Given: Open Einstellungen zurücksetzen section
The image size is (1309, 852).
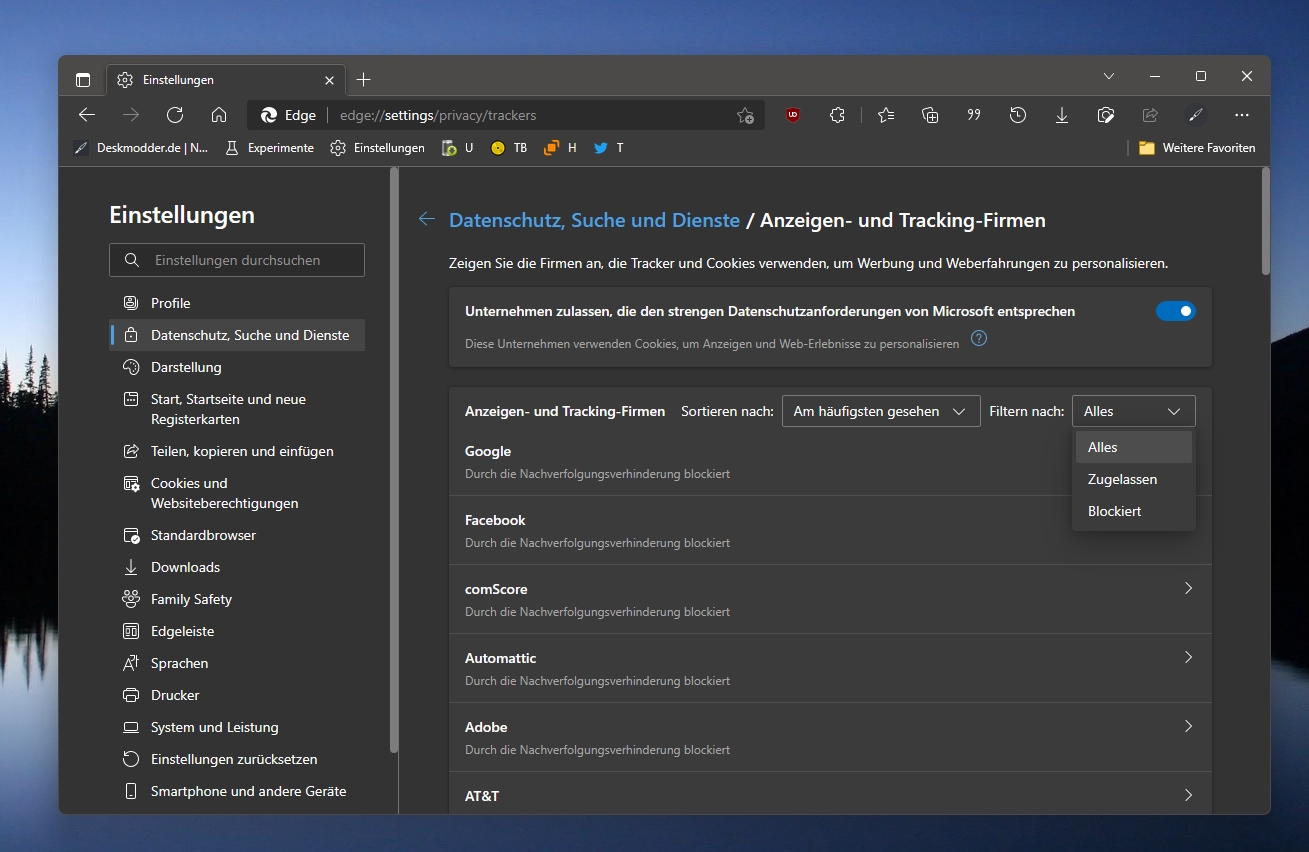Looking at the screenshot, I should (237, 759).
